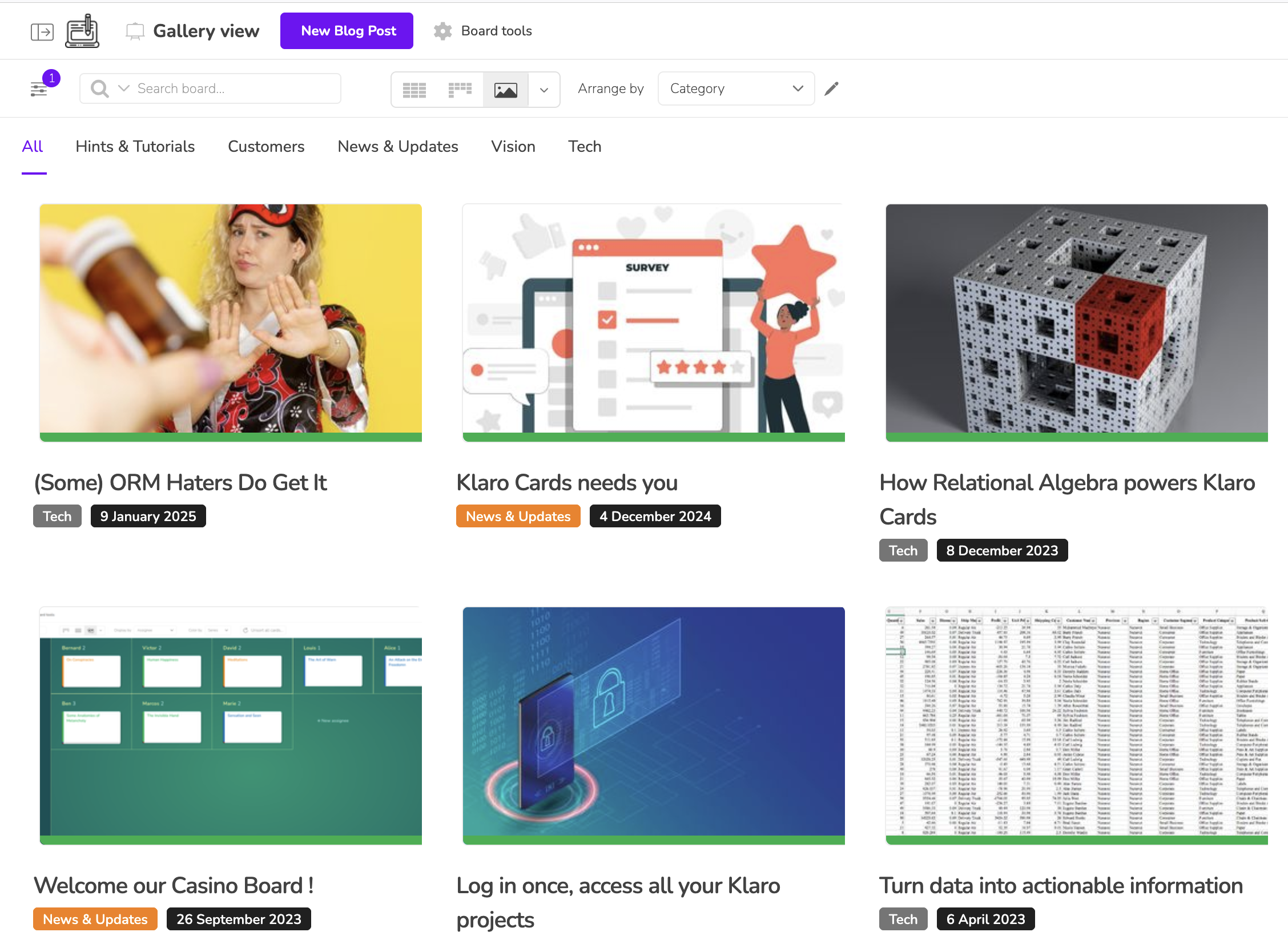Open the Tech tab
The width and height of the screenshot is (1288, 936).
pos(585,147)
